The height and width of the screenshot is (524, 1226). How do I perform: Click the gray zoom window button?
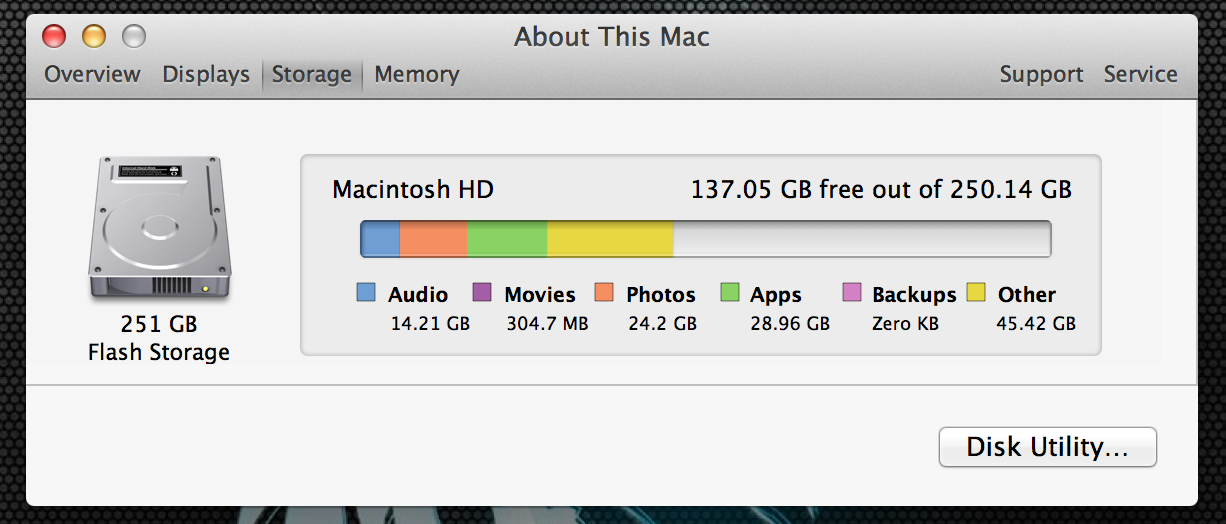coord(133,37)
